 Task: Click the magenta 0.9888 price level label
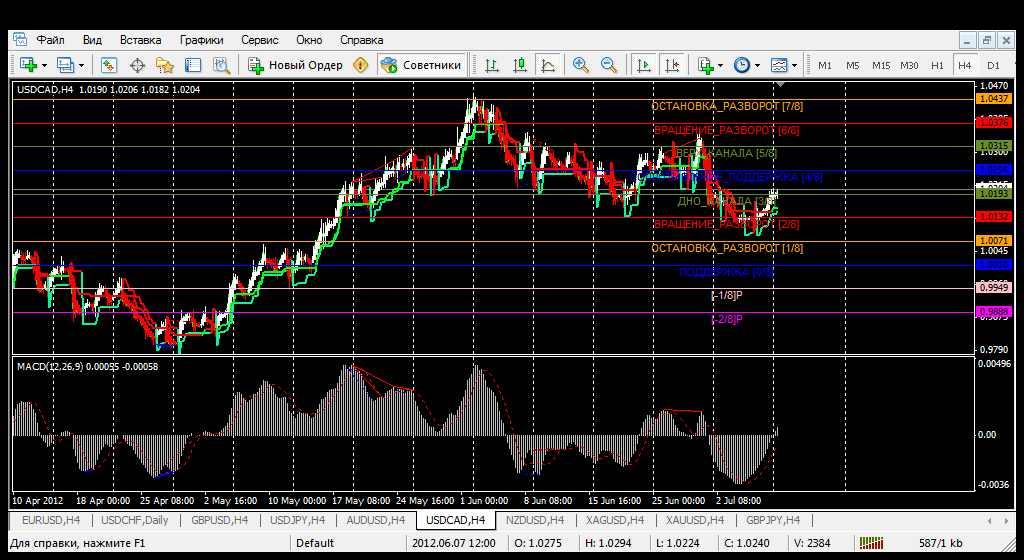point(993,312)
